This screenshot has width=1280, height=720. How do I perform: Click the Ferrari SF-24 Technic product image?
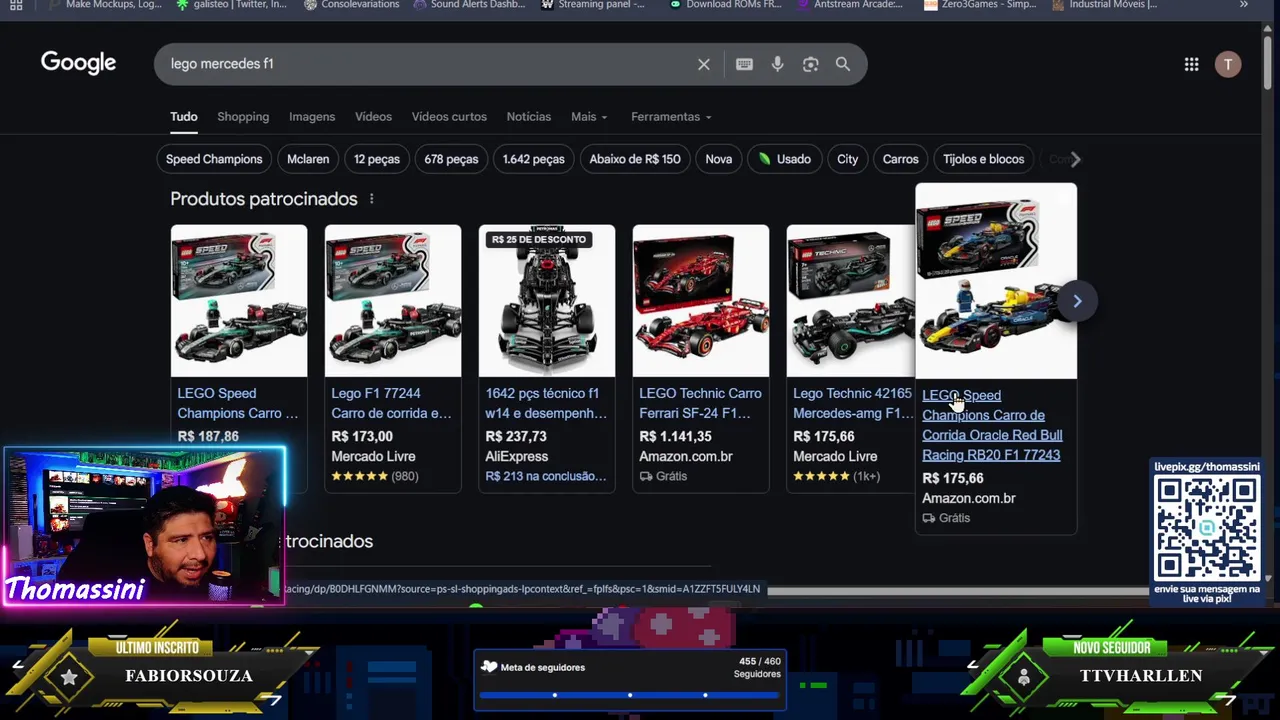pyautogui.click(x=701, y=301)
